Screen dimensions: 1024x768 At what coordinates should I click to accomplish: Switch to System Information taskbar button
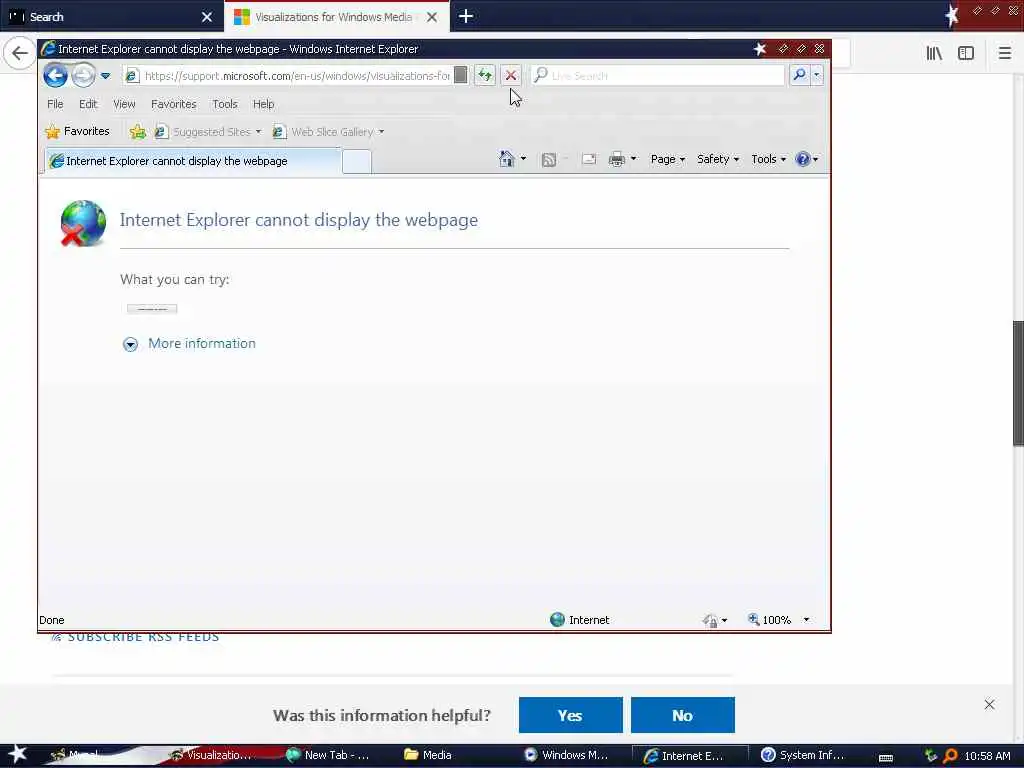pos(802,755)
